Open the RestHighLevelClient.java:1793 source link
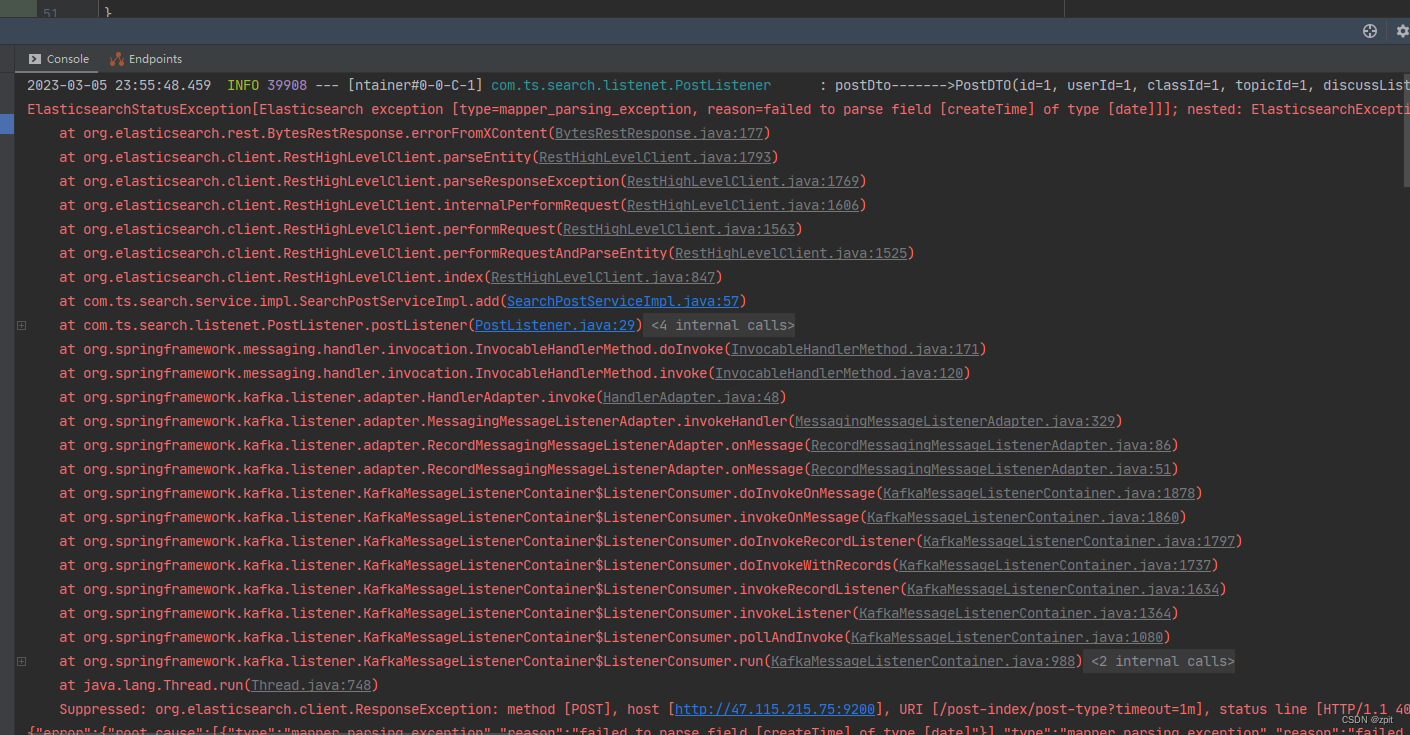1410x735 pixels. tap(655, 156)
